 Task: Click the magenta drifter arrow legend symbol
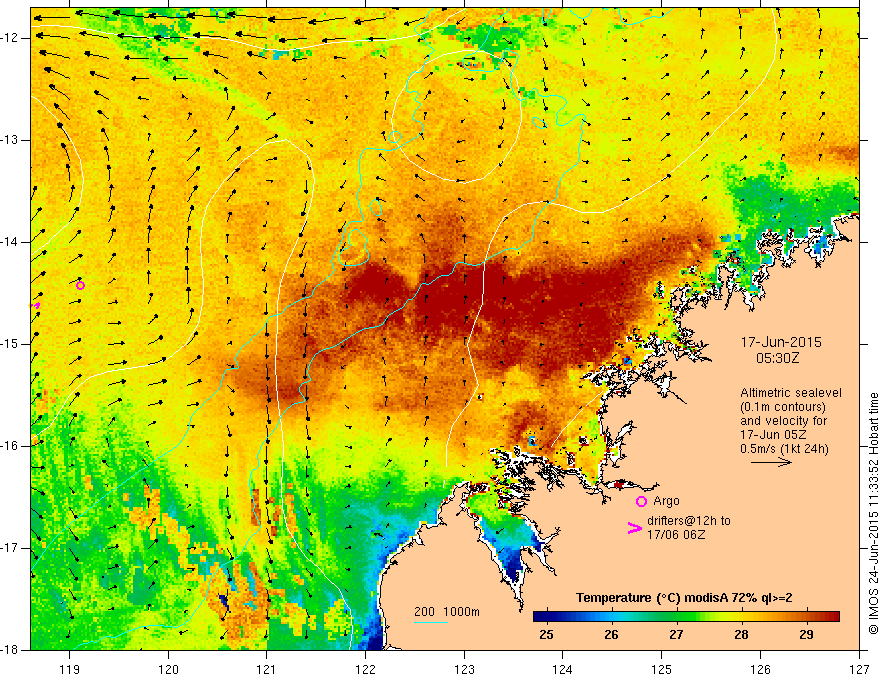pos(634,528)
